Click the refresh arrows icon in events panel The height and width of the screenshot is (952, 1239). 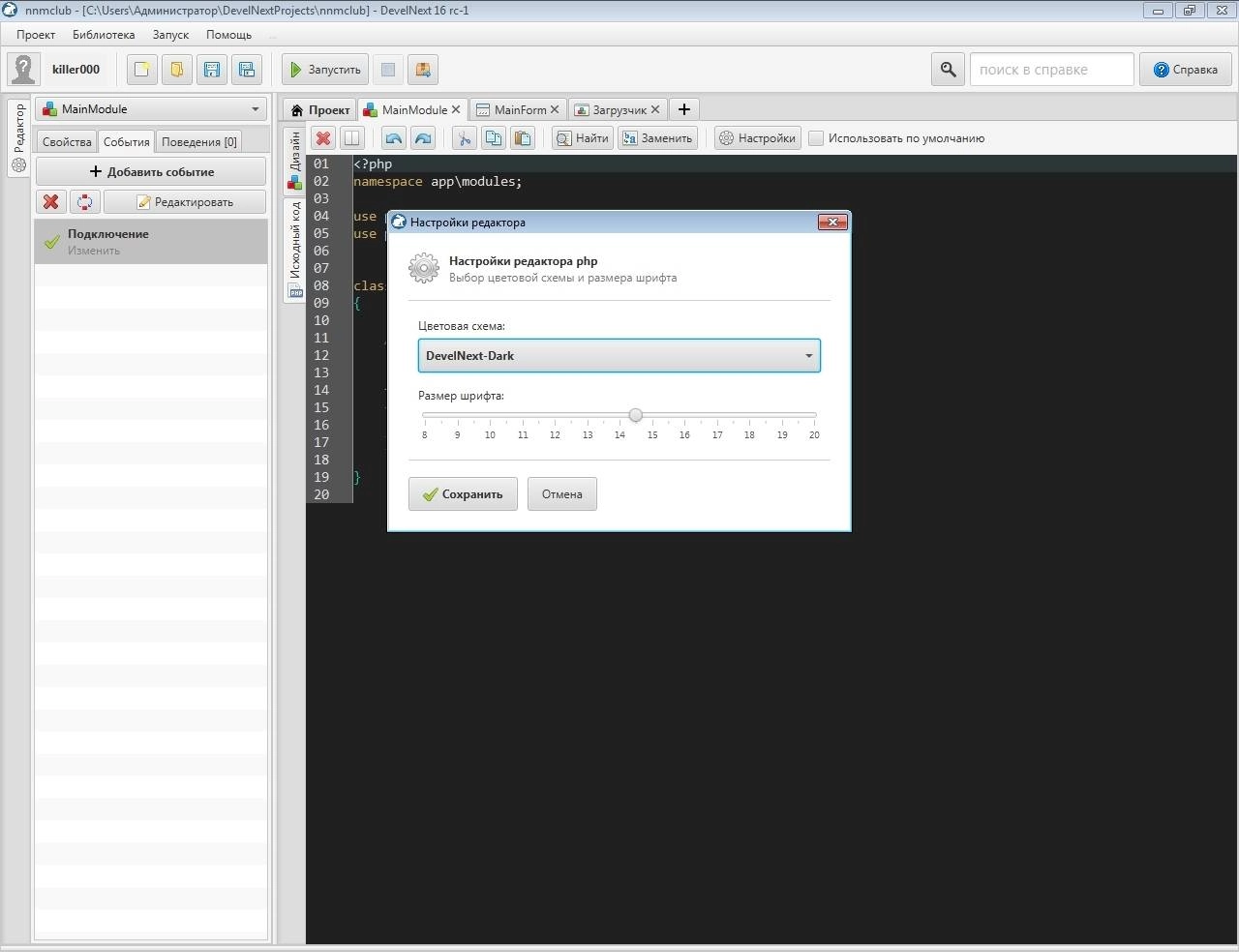85,202
